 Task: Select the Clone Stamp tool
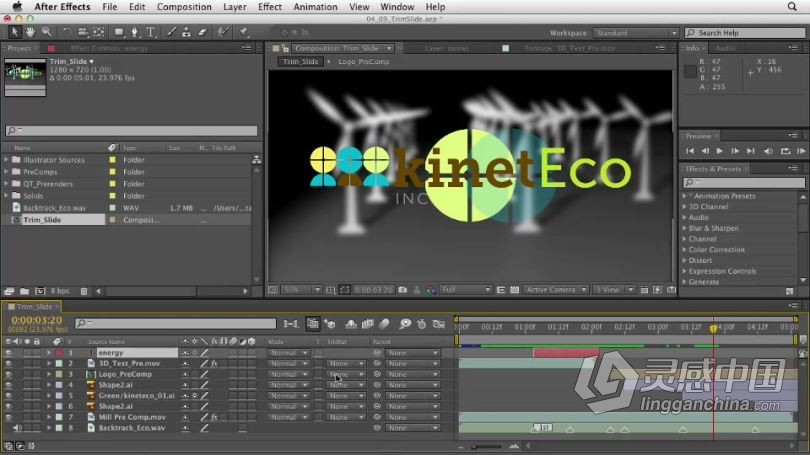coord(186,32)
